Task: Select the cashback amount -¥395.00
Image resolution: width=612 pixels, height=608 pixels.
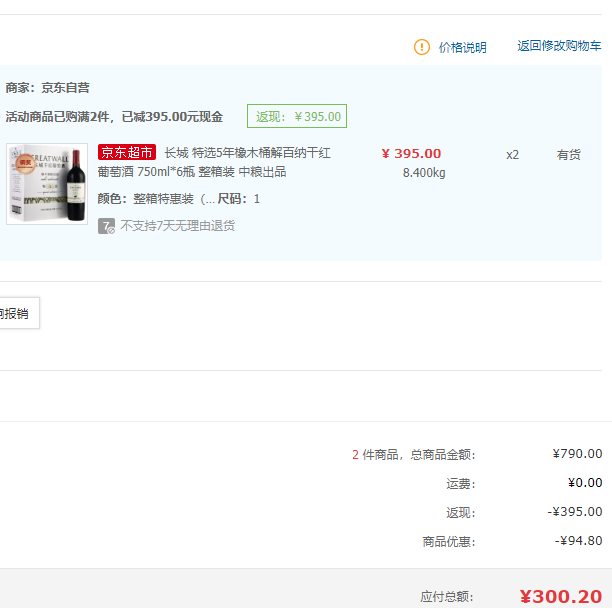Action: 575,512
